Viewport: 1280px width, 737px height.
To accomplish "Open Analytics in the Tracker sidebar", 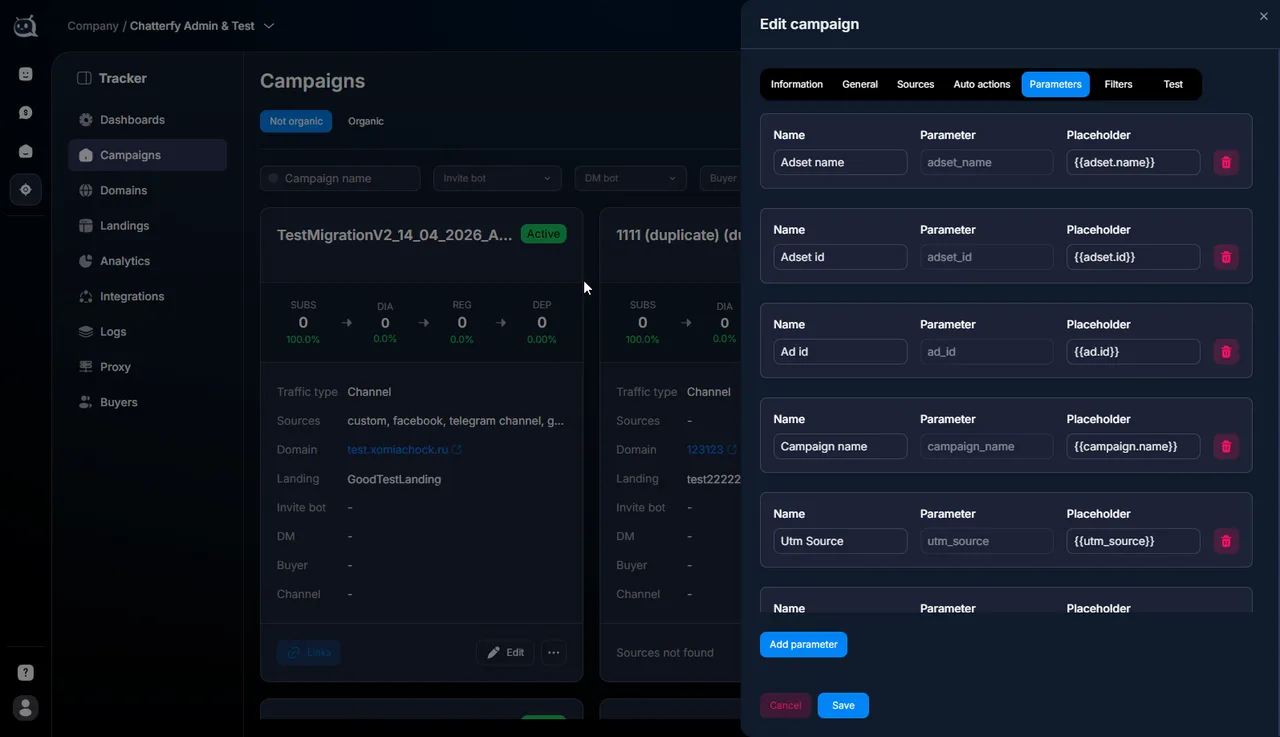I will pyautogui.click(x=125, y=261).
